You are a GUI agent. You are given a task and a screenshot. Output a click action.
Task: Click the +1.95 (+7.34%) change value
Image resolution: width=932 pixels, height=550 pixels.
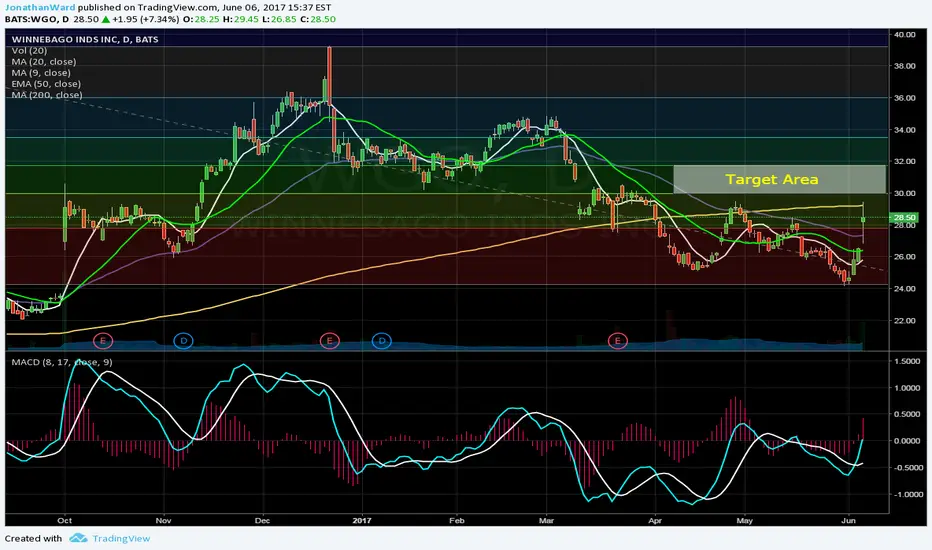click(145, 19)
